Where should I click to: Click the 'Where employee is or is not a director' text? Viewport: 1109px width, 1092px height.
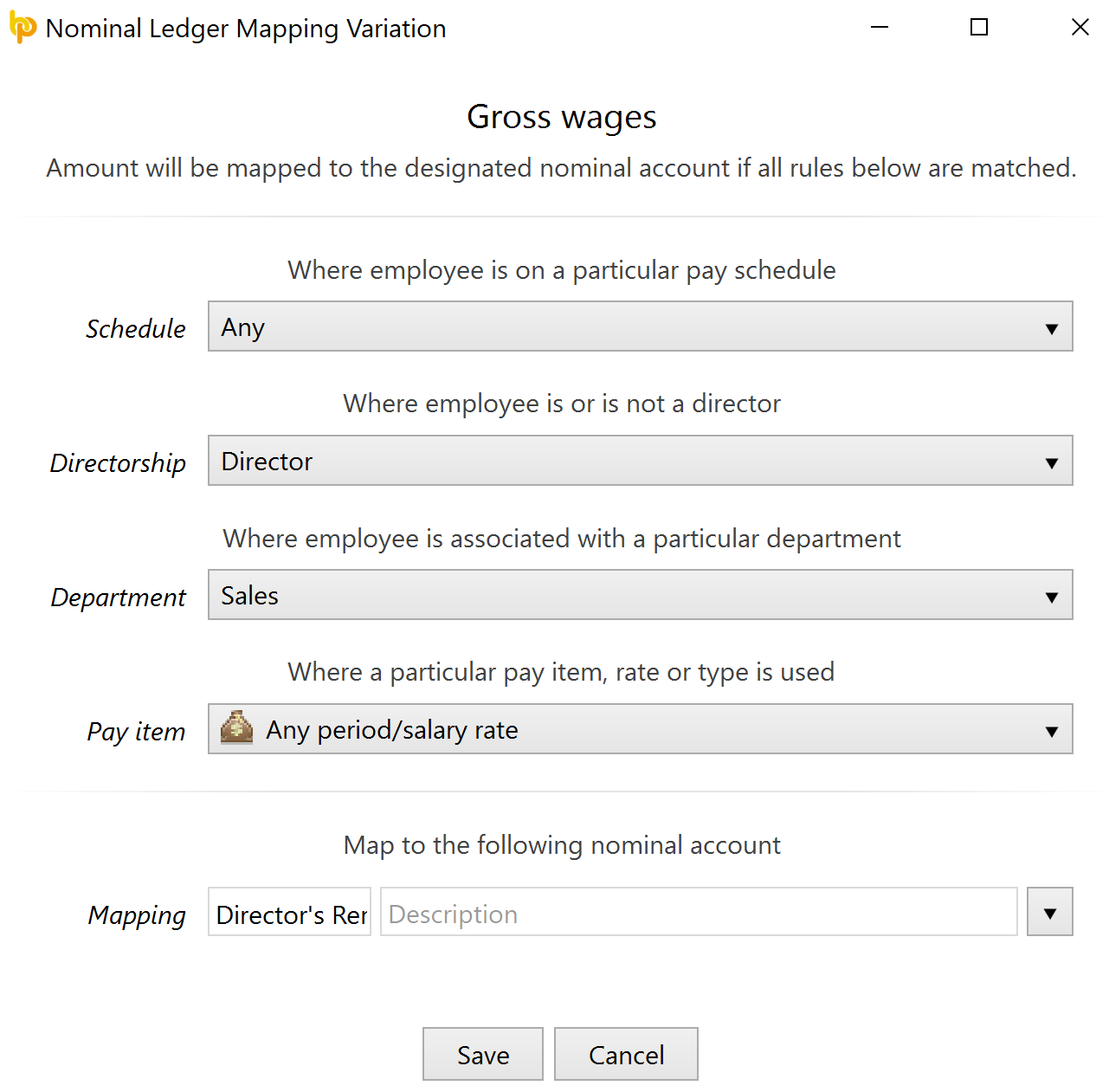click(x=562, y=404)
